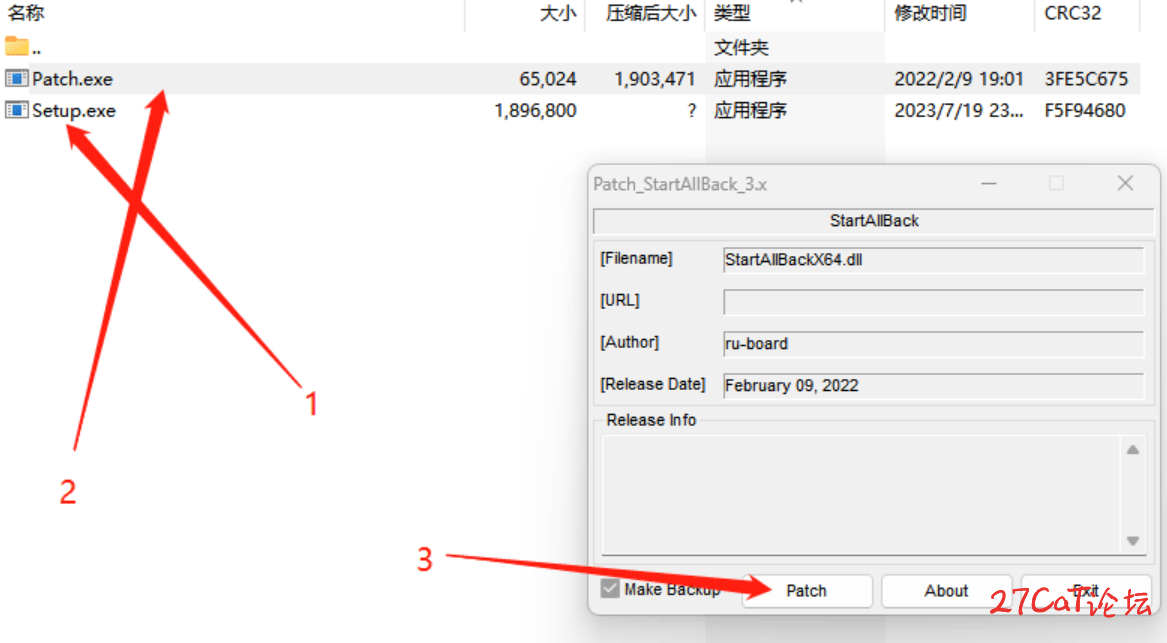Click the date 2022/2/9 19:01
Viewport: 1167px width, 643px height.
pos(959,79)
